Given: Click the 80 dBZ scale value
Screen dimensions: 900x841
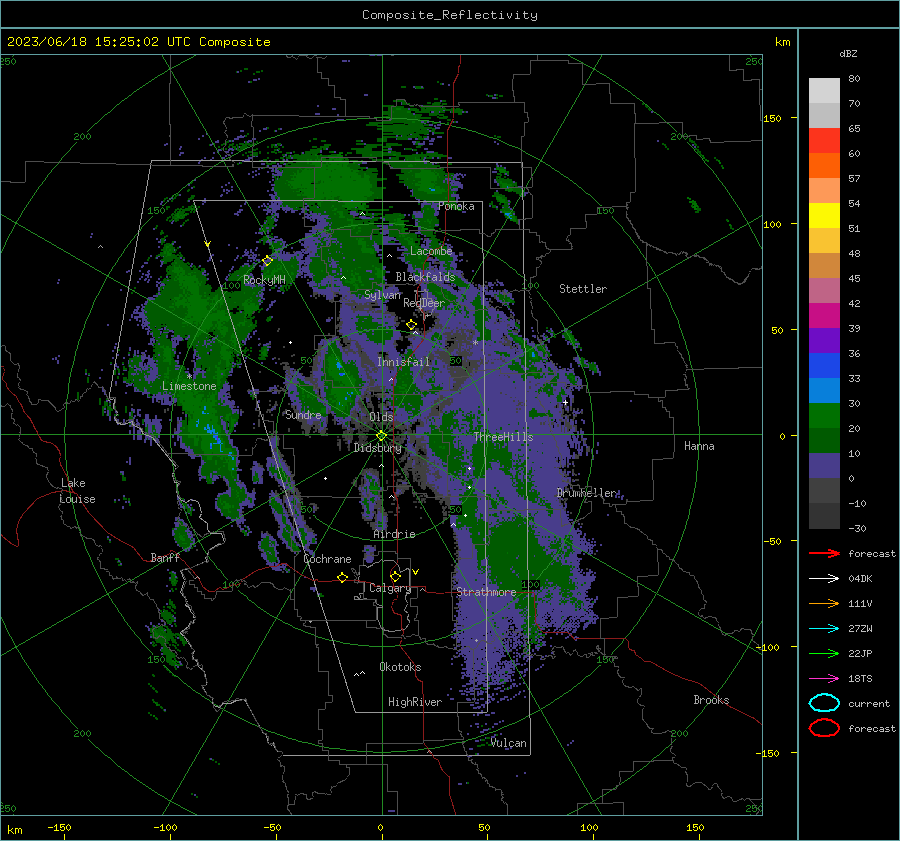Looking at the screenshot, I should 854,79.
